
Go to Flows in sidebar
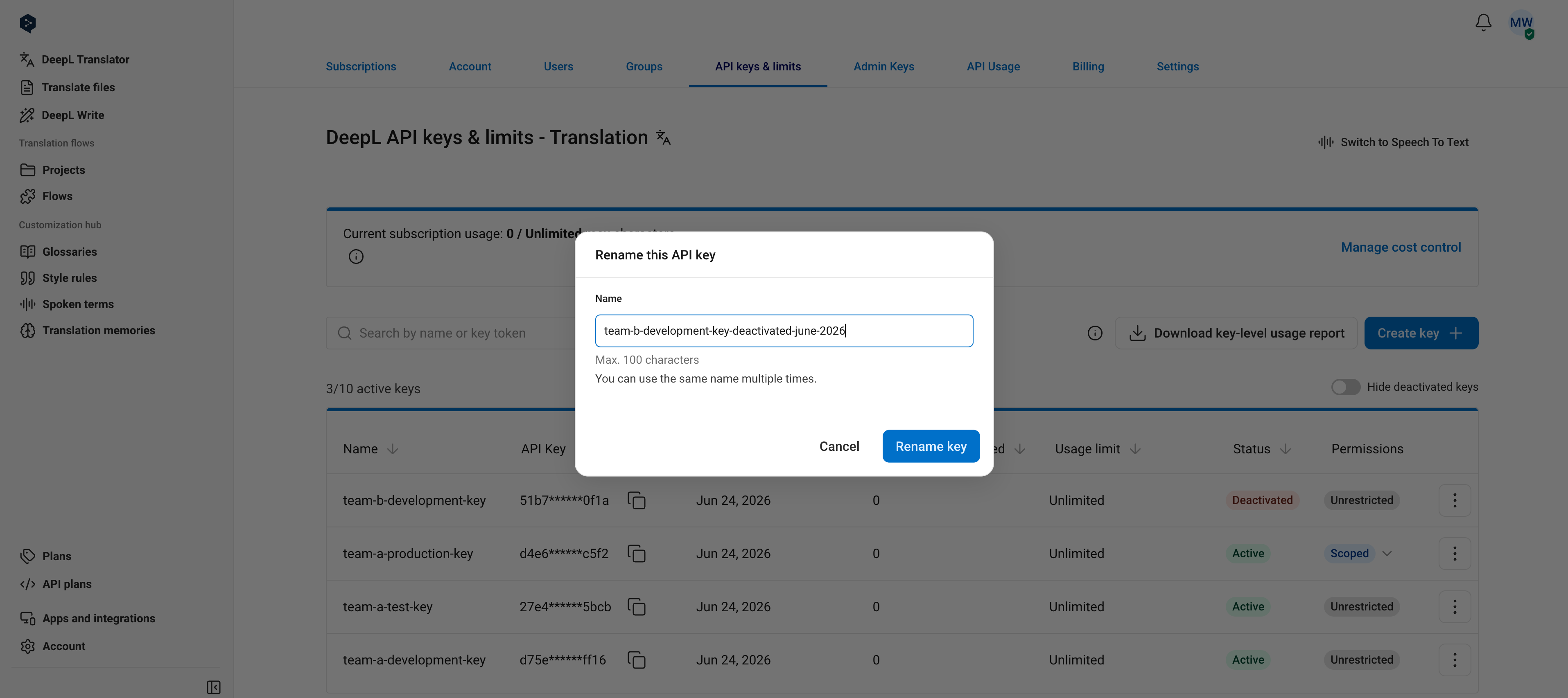pyautogui.click(x=46, y=196)
